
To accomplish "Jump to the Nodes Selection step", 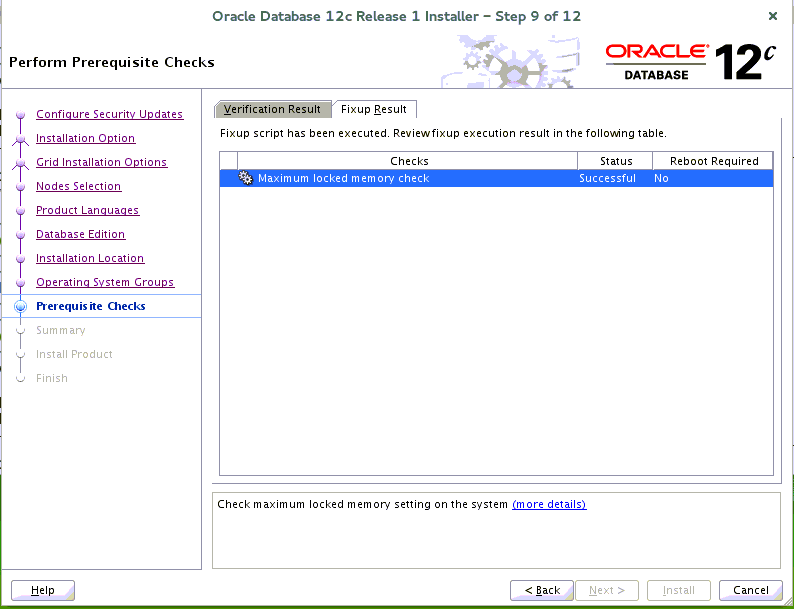I will point(78,186).
